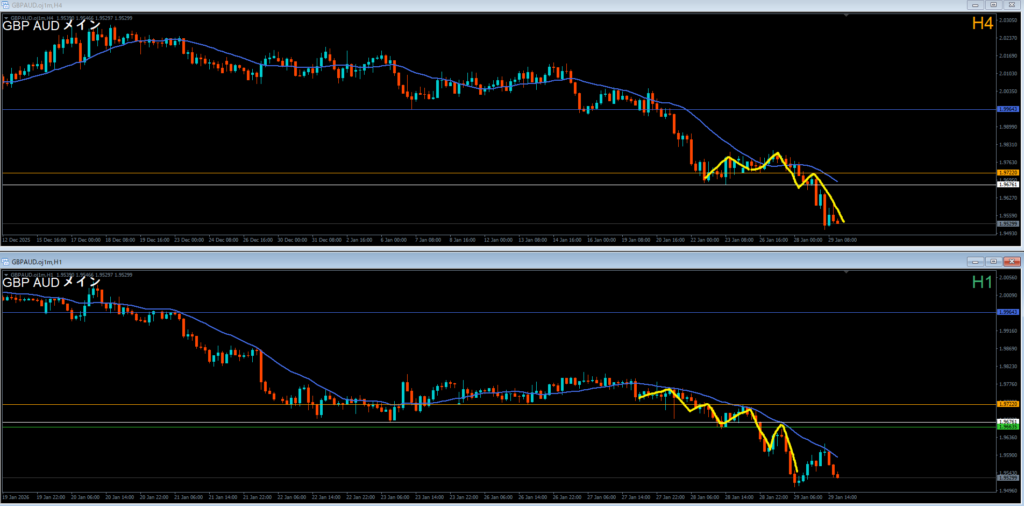The height and width of the screenshot is (506, 1024).
Task: Select the orange 1.97220 price label on H4 chart
Action: (1008, 173)
